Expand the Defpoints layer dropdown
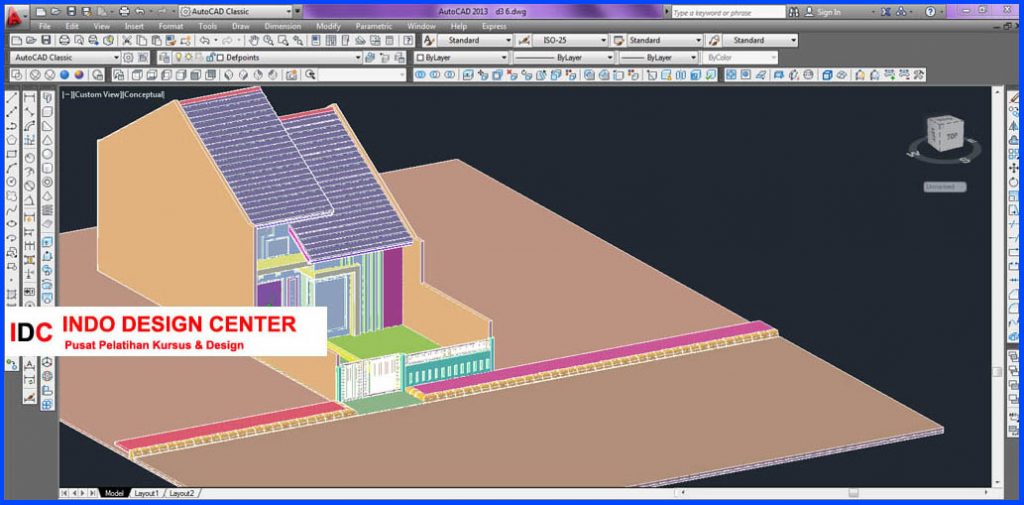 pyautogui.click(x=358, y=57)
